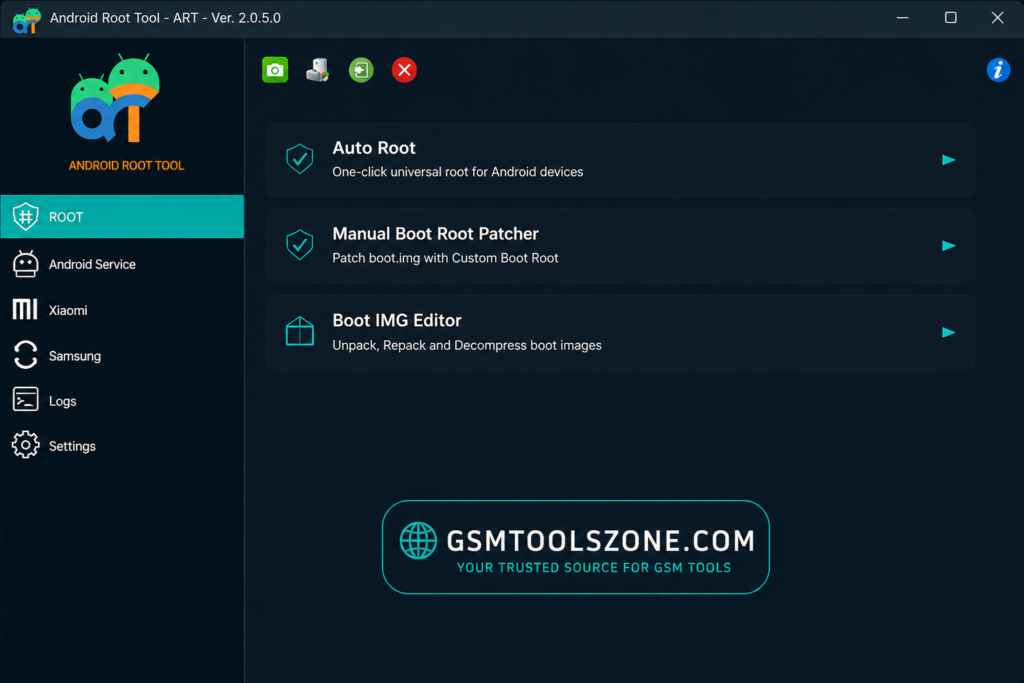
Task: Switch to Android Service section
Action: click(x=122, y=264)
